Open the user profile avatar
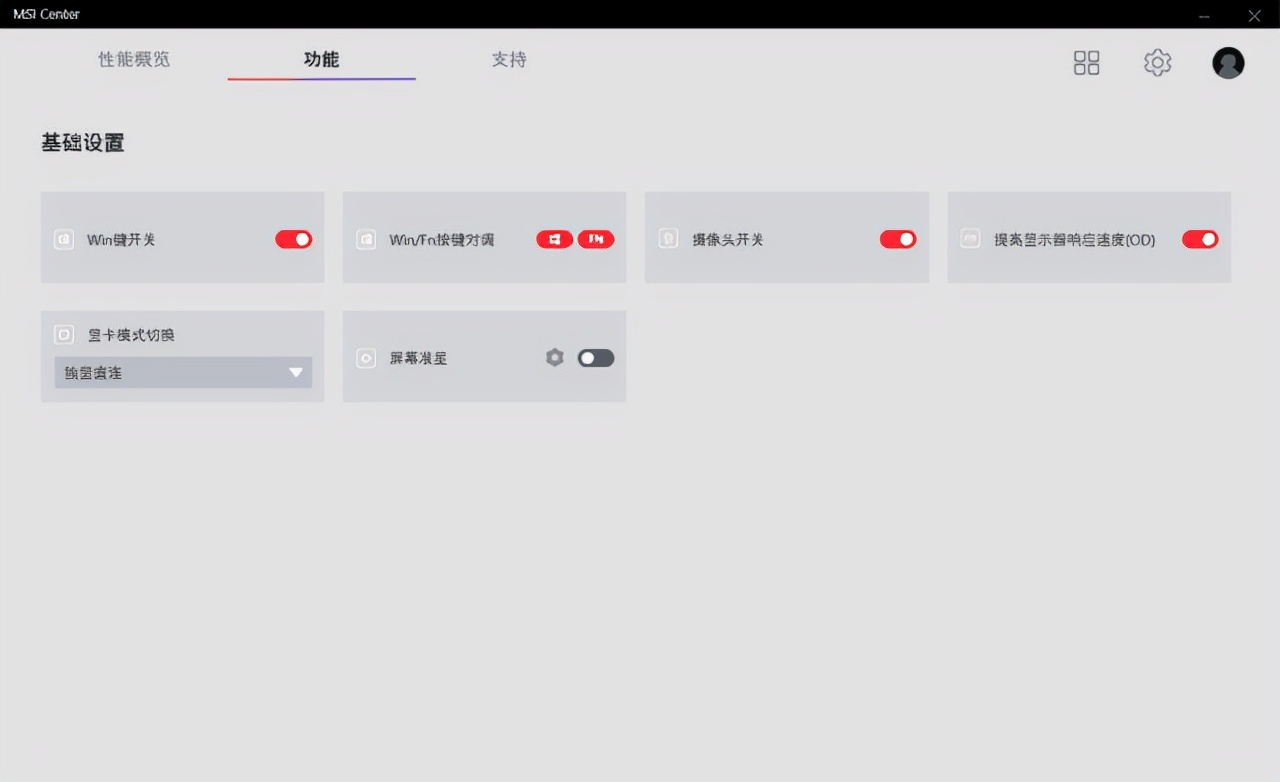Image resolution: width=1280 pixels, height=782 pixels. pos(1228,63)
